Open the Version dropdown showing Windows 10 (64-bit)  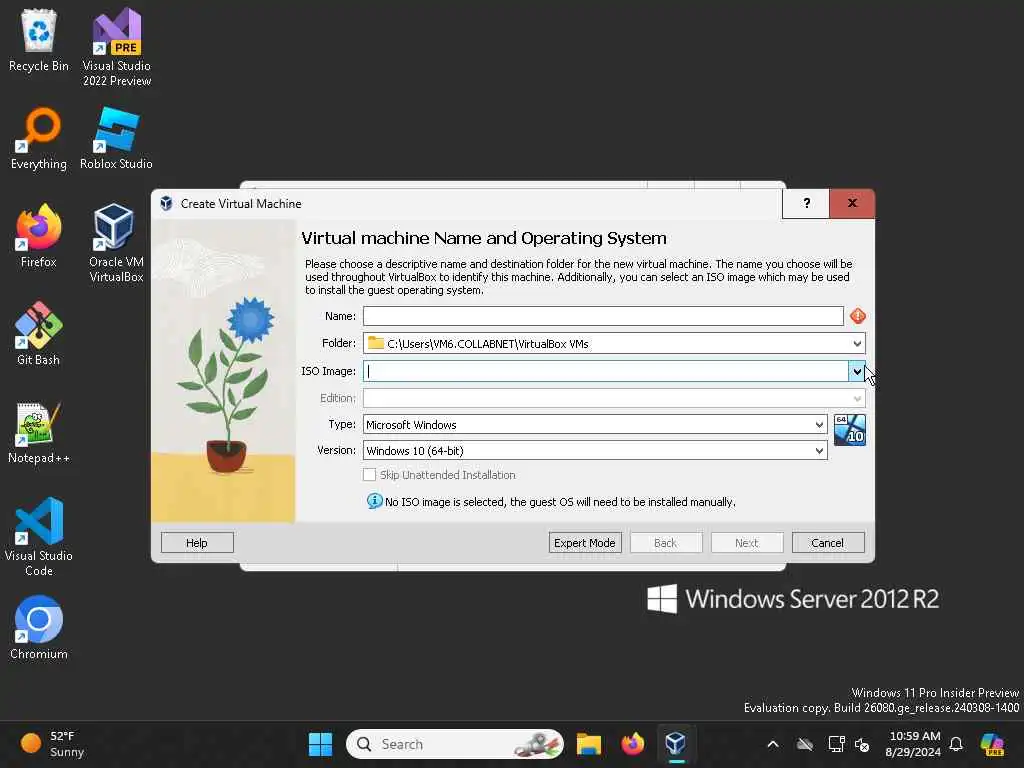pyautogui.click(x=595, y=451)
